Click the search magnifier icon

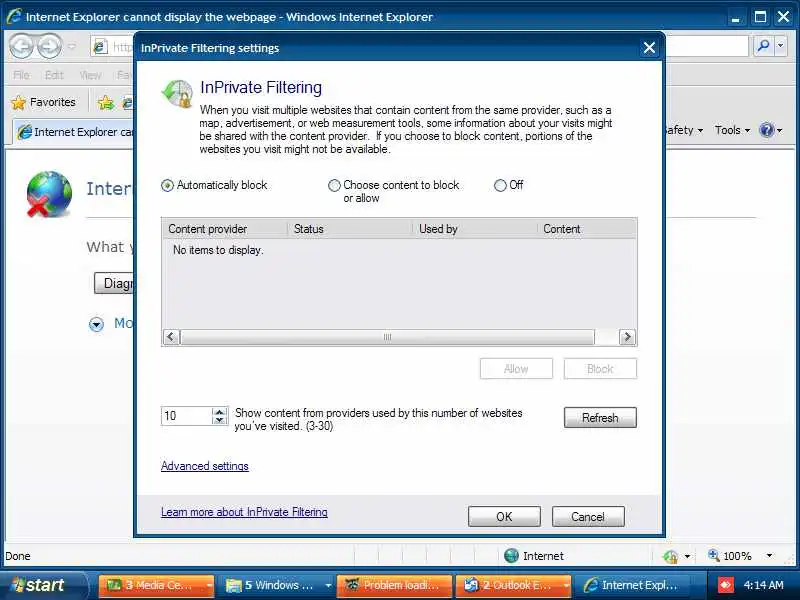coord(763,46)
